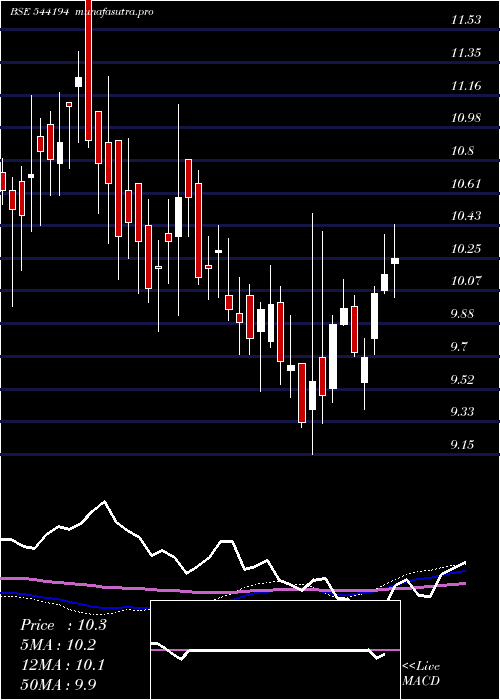Click the tall red candle reaching above 11.53
Viewport: 500px width, 700px height.
pos(88,70)
